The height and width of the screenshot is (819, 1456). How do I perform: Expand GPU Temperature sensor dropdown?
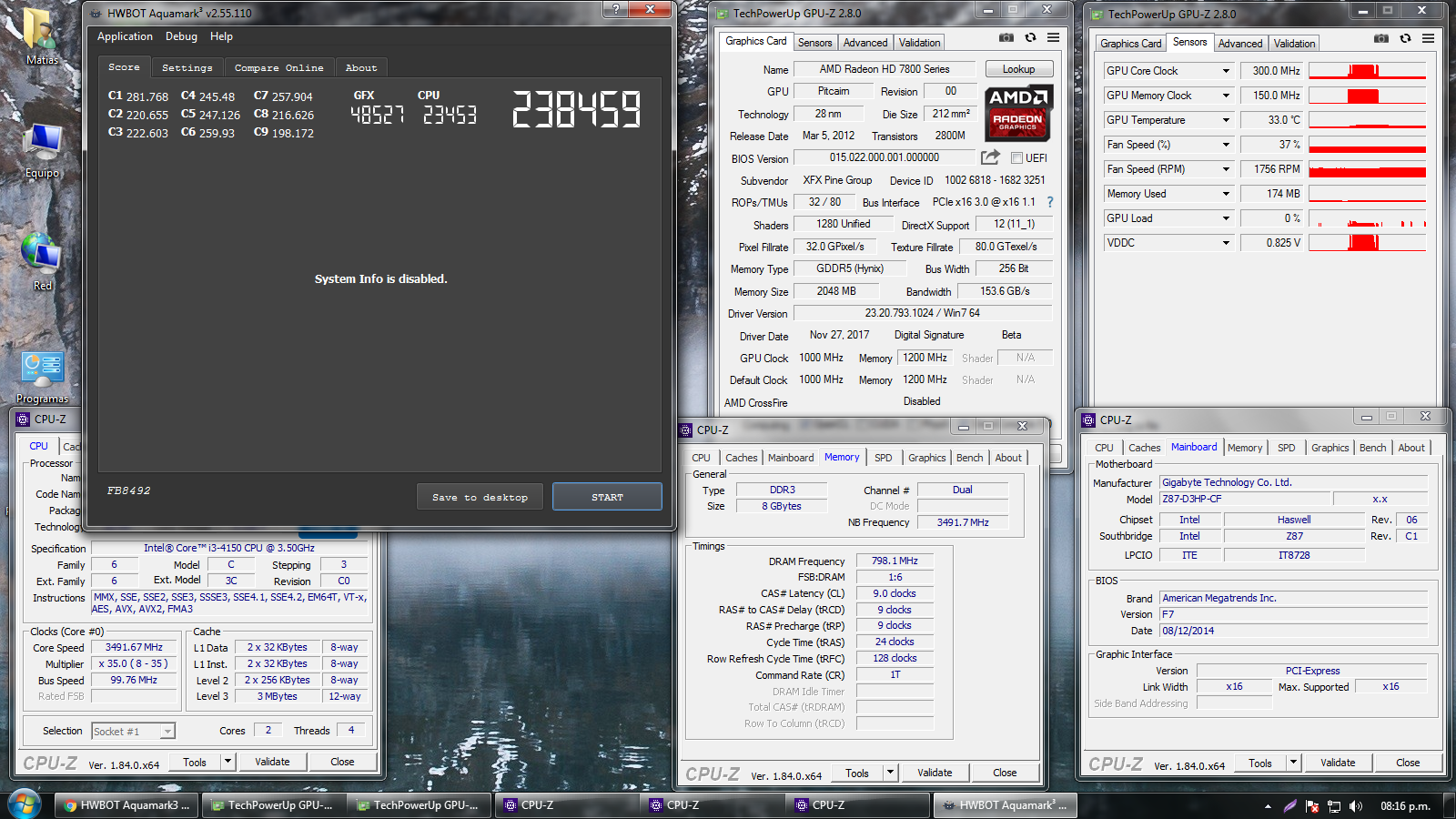tap(1225, 120)
